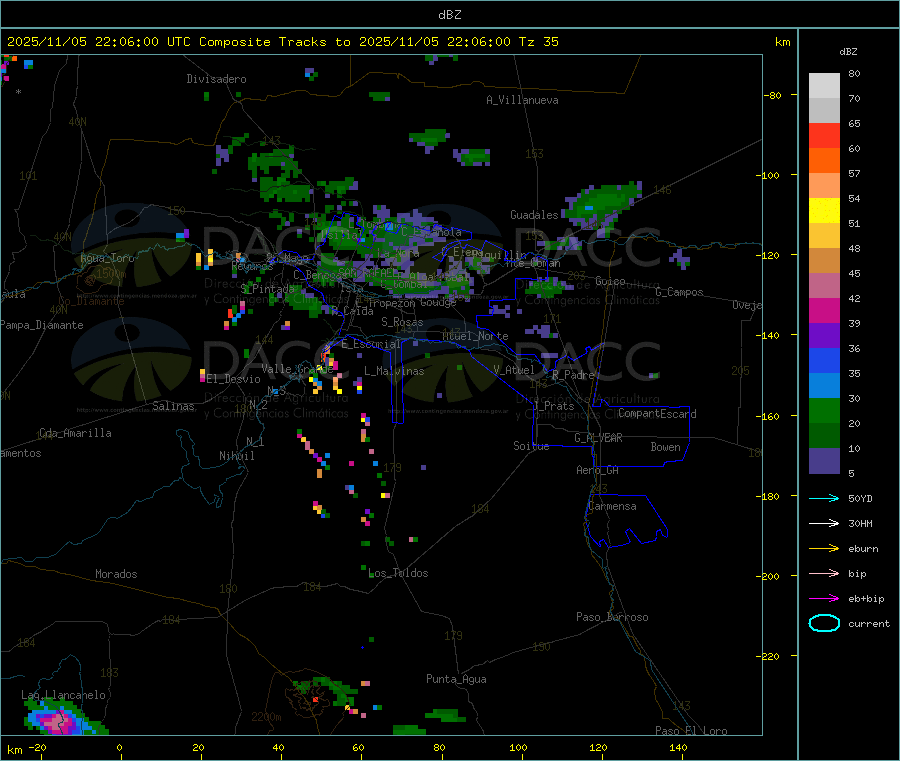Click the 'Tz 35' threshold label
This screenshot has width=900, height=761.
[538, 42]
